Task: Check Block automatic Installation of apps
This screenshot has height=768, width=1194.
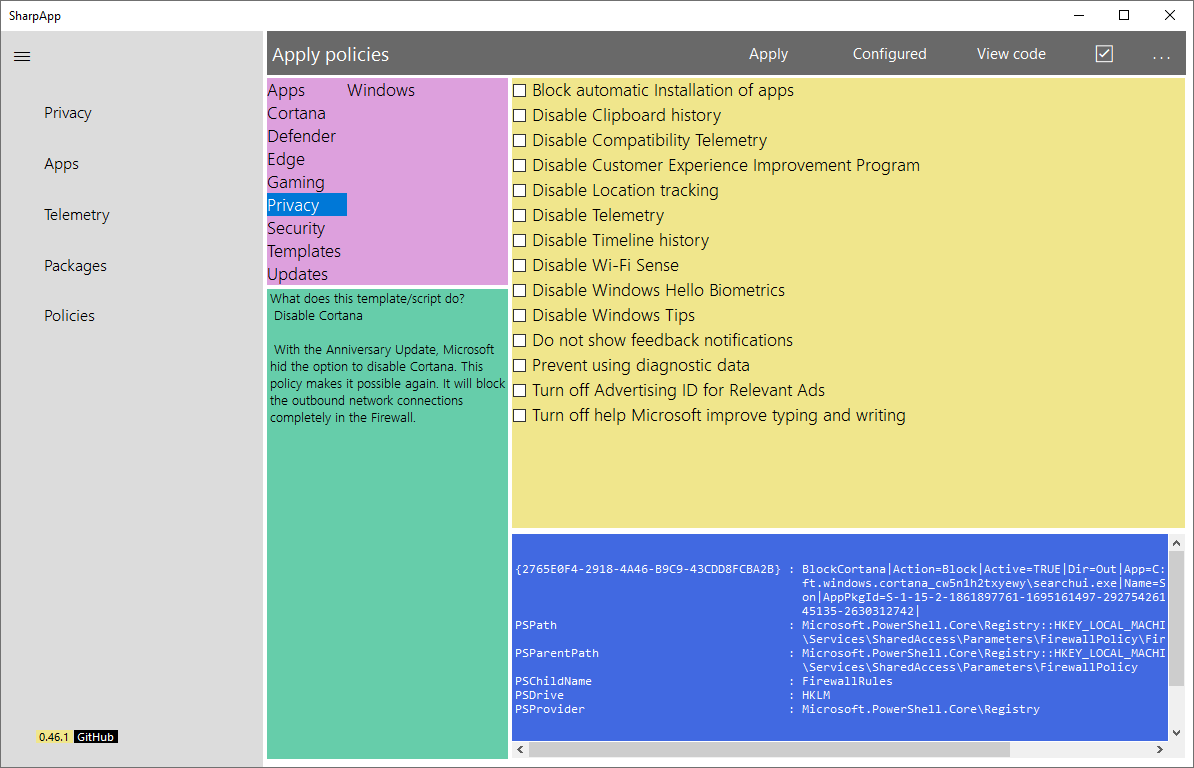Action: click(519, 91)
